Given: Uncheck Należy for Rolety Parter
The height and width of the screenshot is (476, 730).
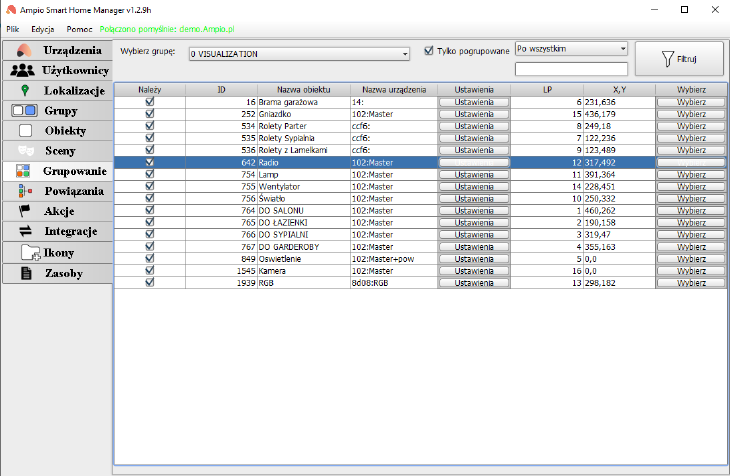Looking at the screenshot, I should click(149, 126).
